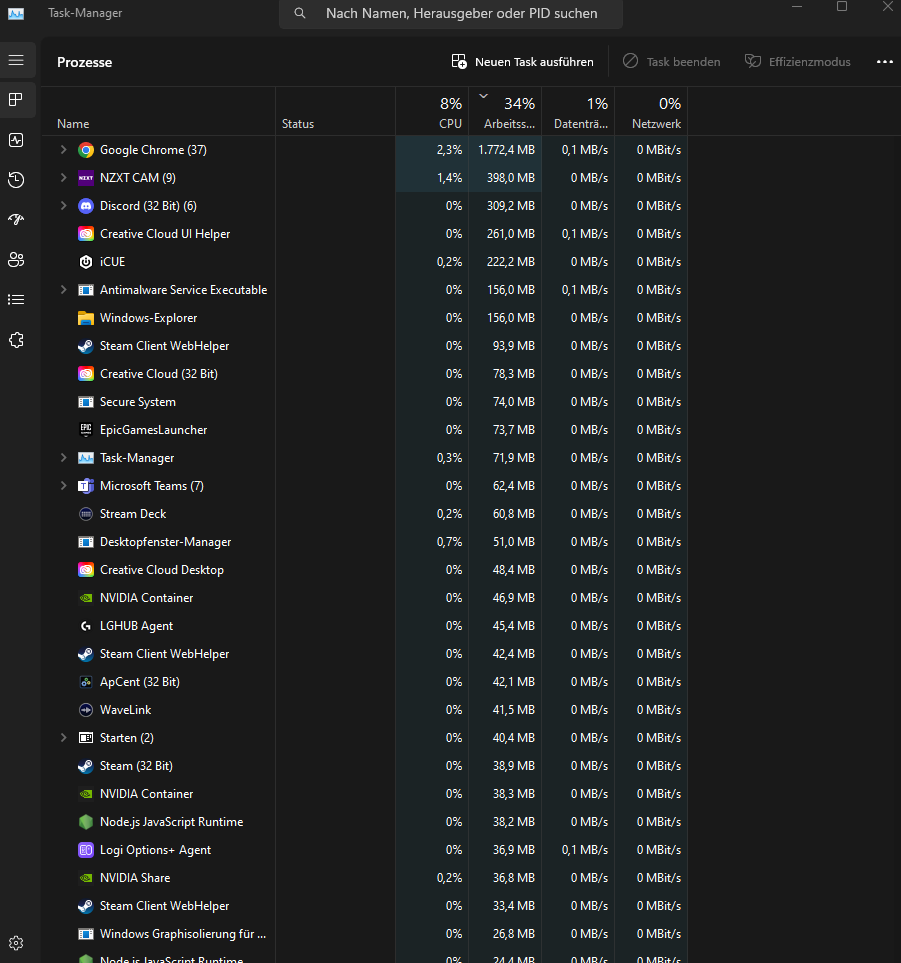Click the 222,2 MB memory cell
Image resolution: width=901 pixels, height=963 pixels.
[505, 262]
